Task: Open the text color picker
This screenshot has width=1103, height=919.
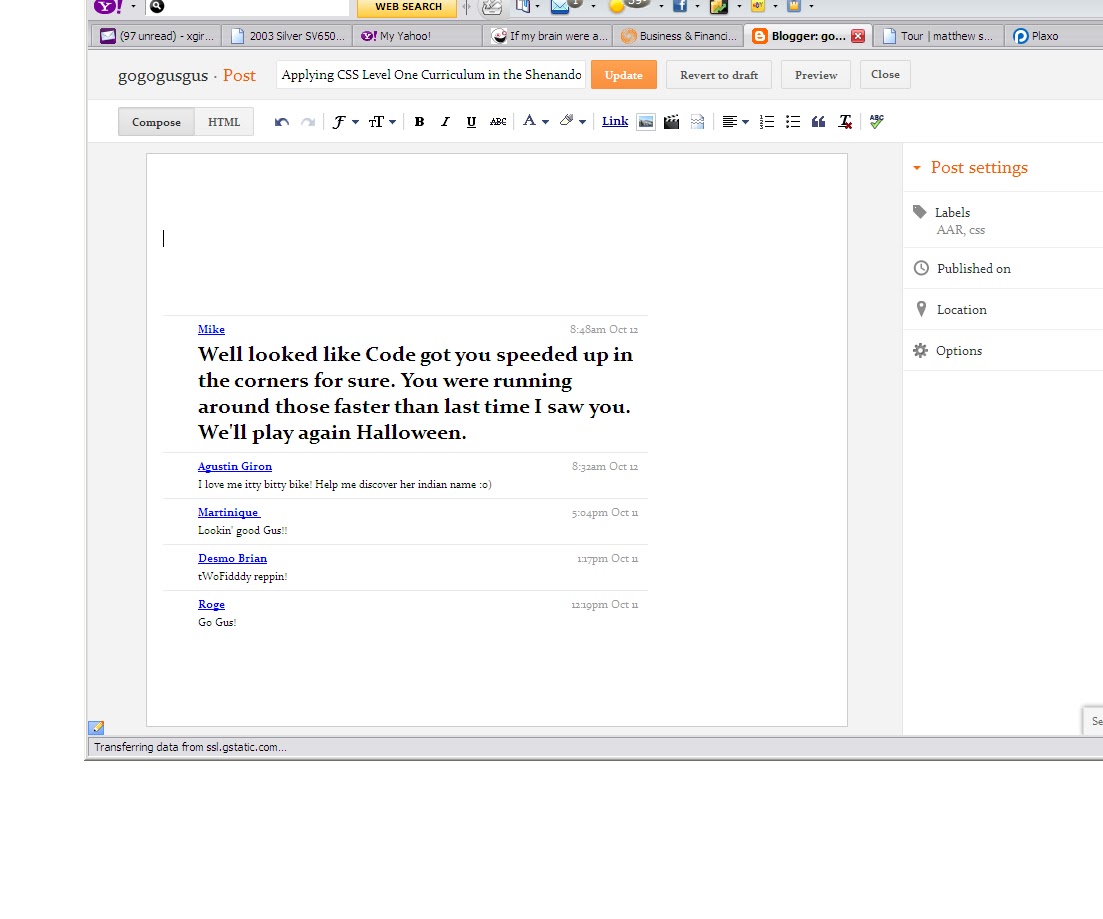Action: click(535, 122)
